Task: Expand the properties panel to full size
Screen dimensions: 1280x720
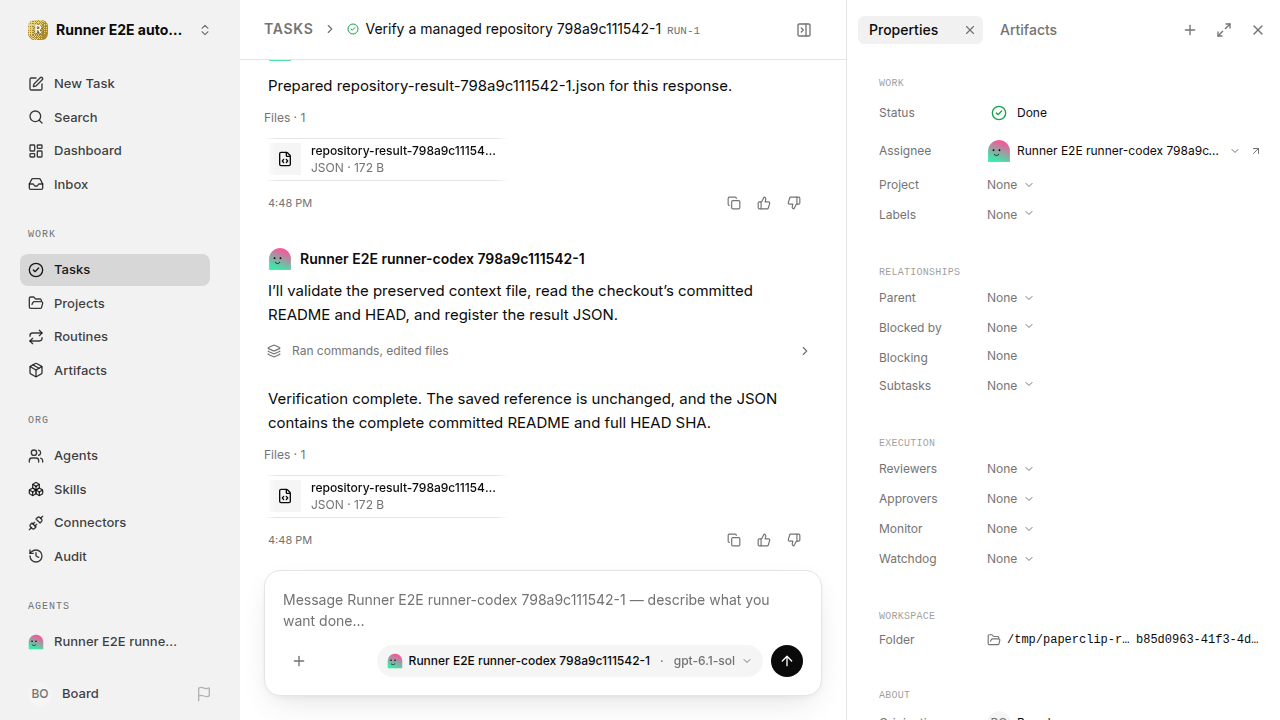Action: tap(1224, 30)
